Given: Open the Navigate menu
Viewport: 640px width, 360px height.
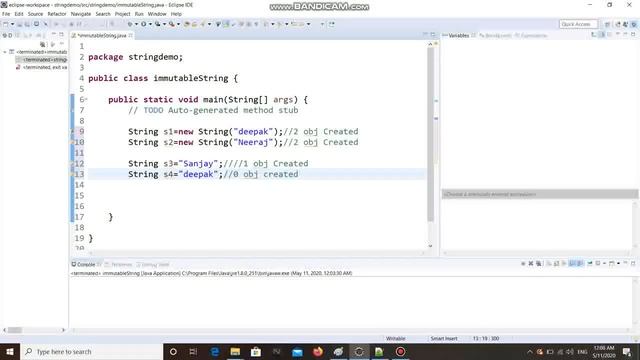Looking at the screenshot, I should pos(81,14).
